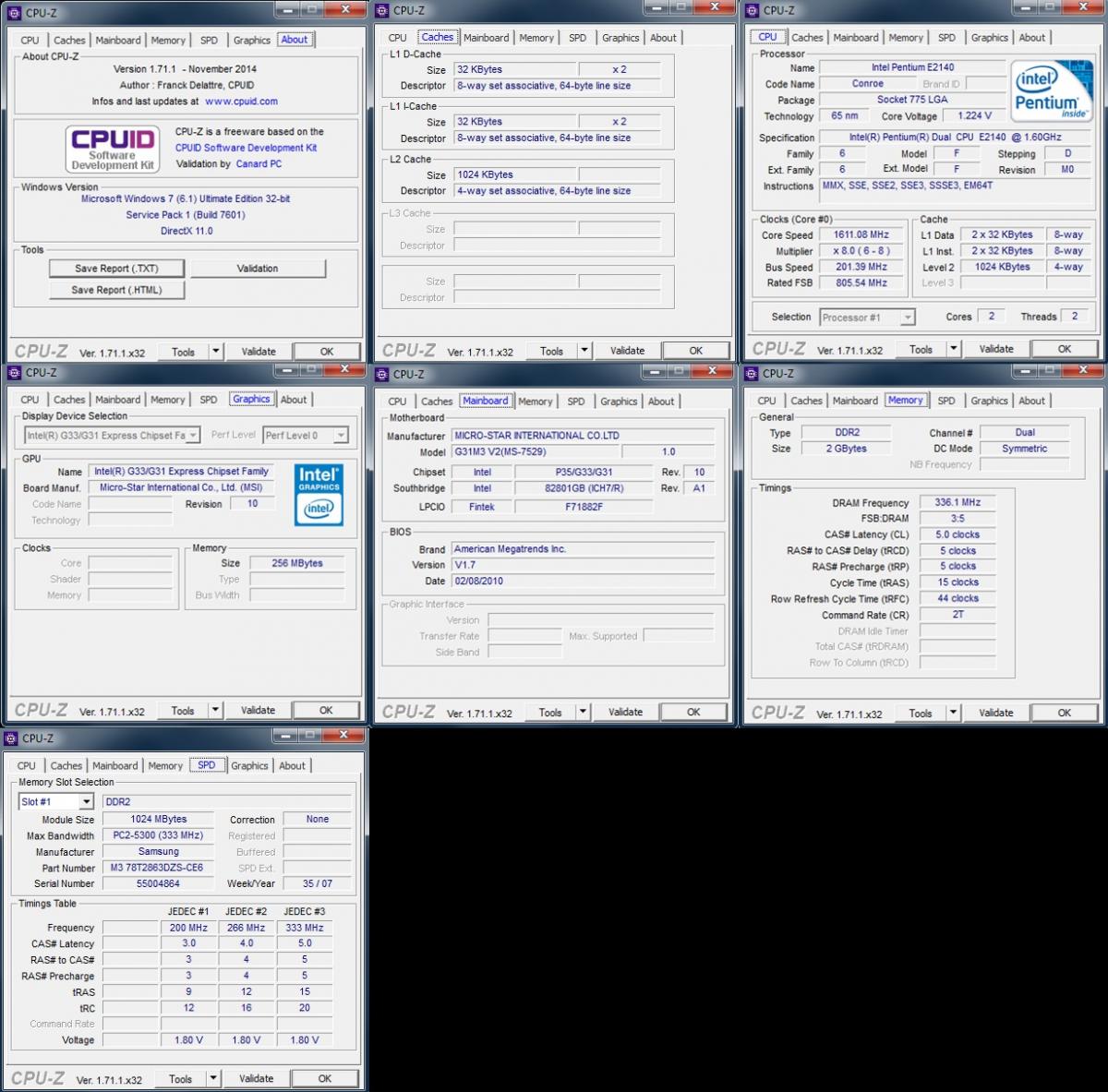Click the Southbridge 82801GB (ICH7/R) field

click(x=584, y=488)
